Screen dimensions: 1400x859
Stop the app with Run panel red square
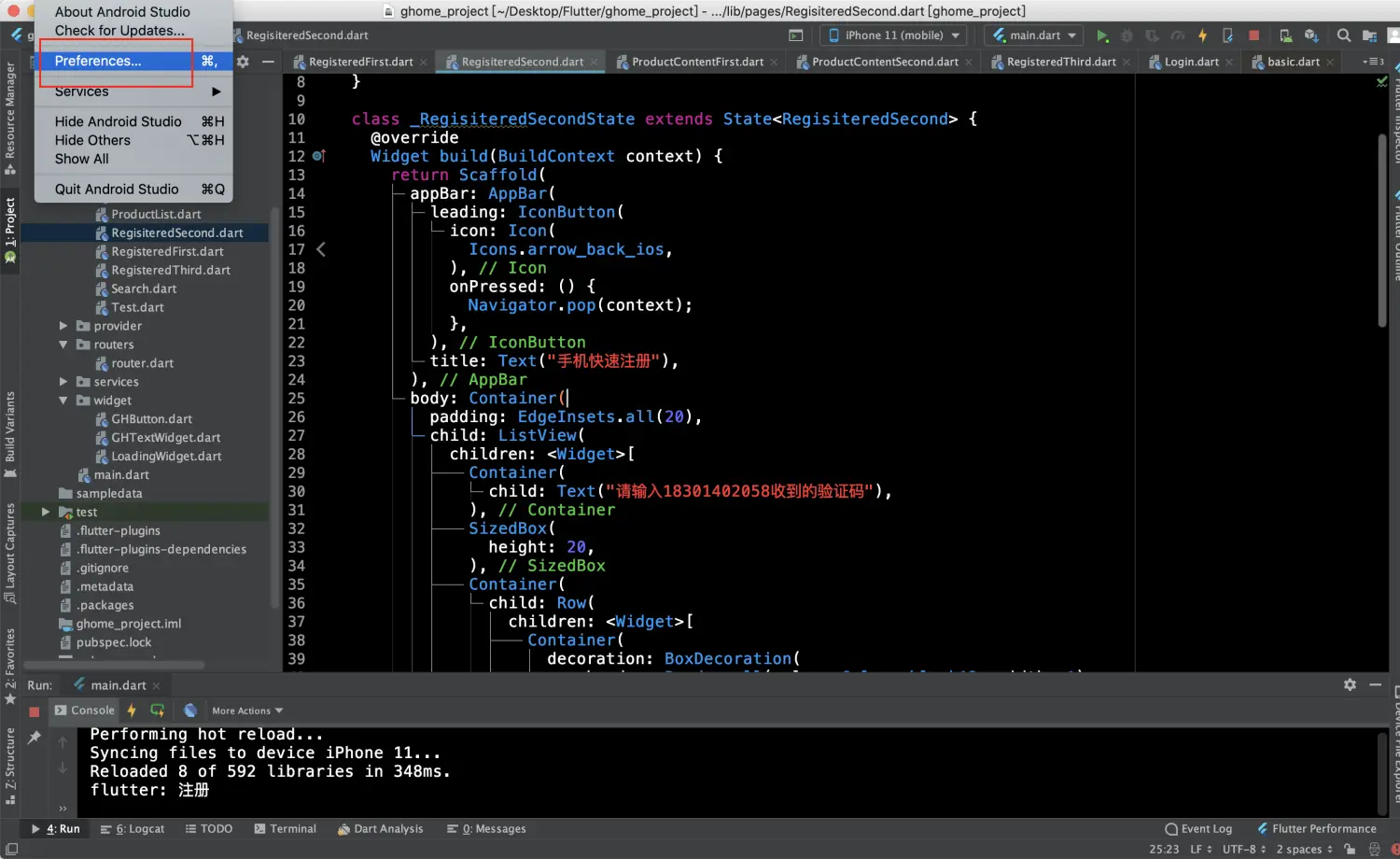coord(35,711)
